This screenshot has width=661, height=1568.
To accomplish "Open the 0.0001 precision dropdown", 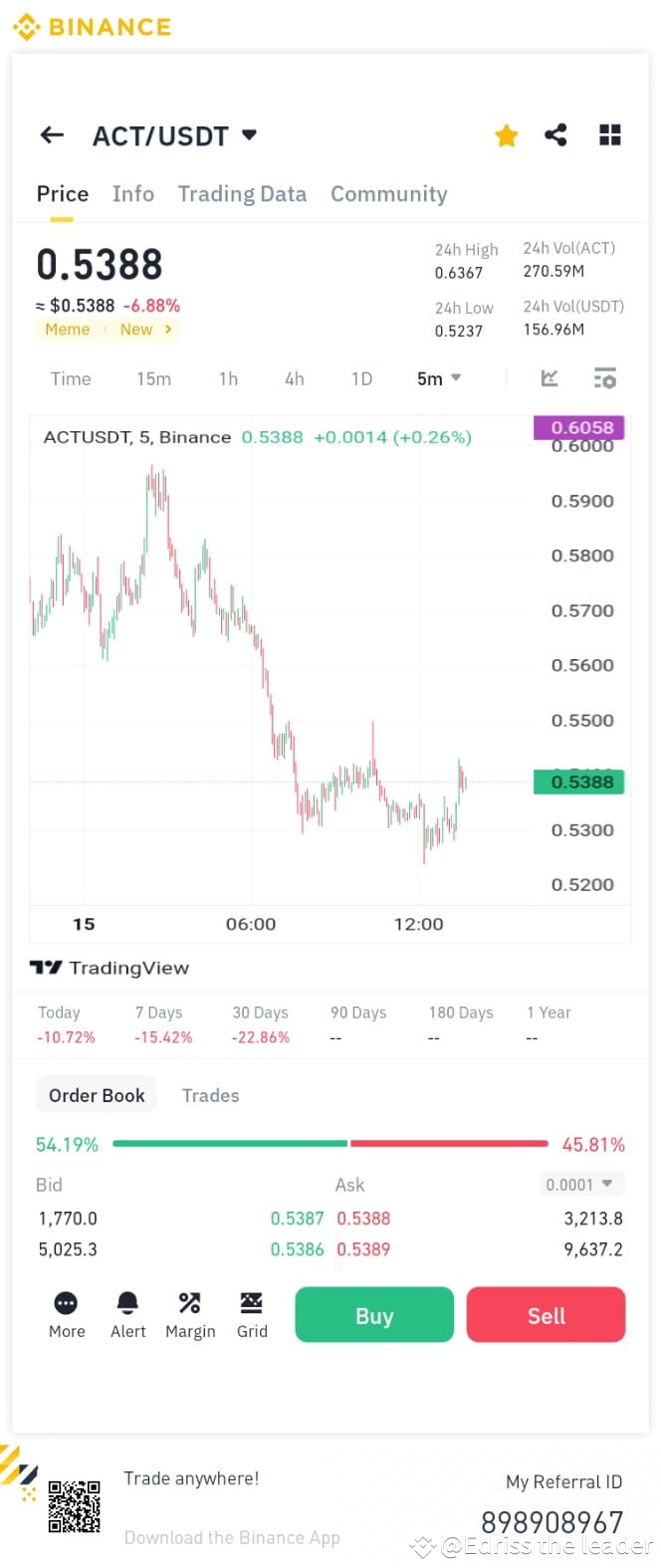I will 581,1184.
